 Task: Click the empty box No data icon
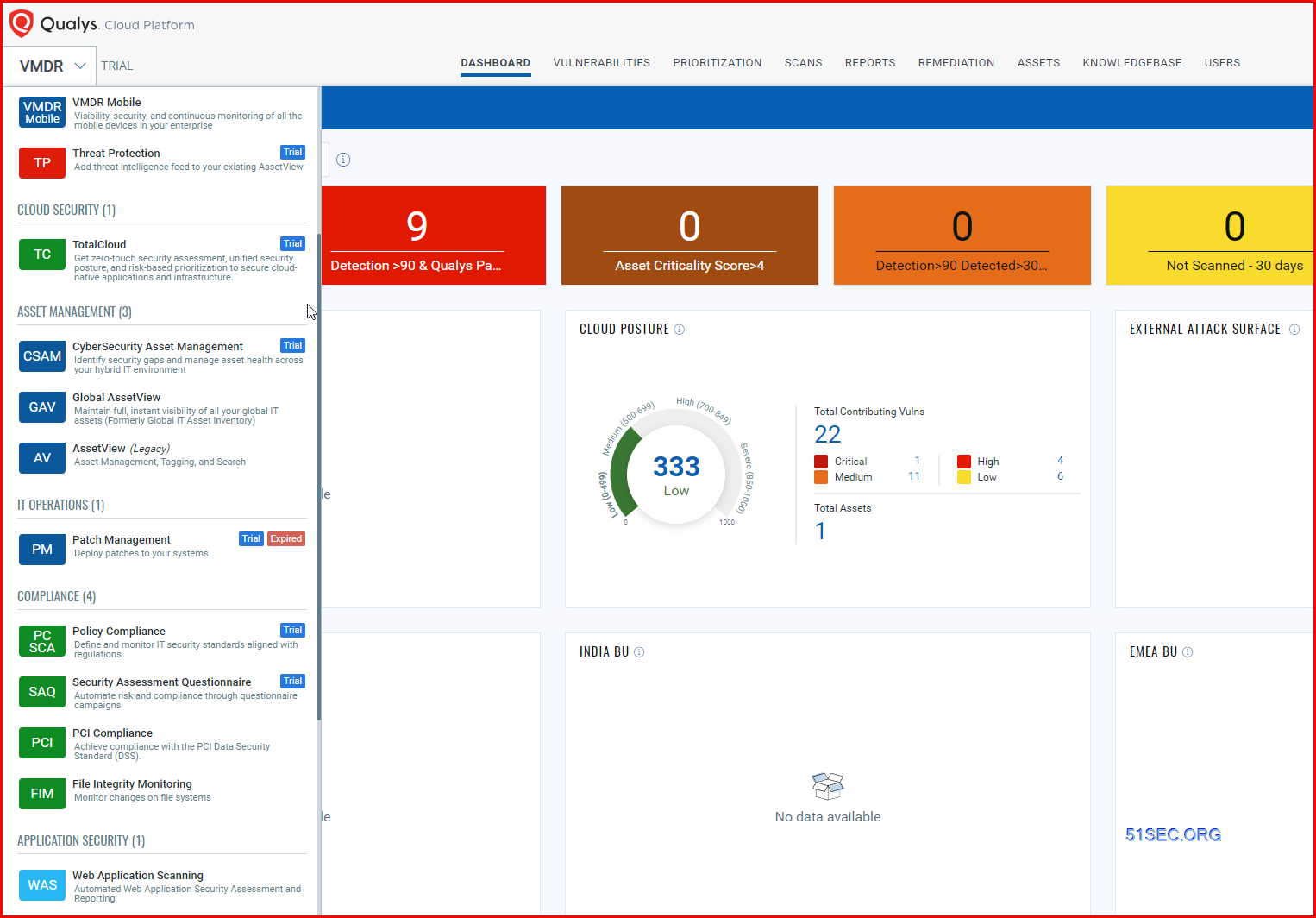(x=828, y=786)
